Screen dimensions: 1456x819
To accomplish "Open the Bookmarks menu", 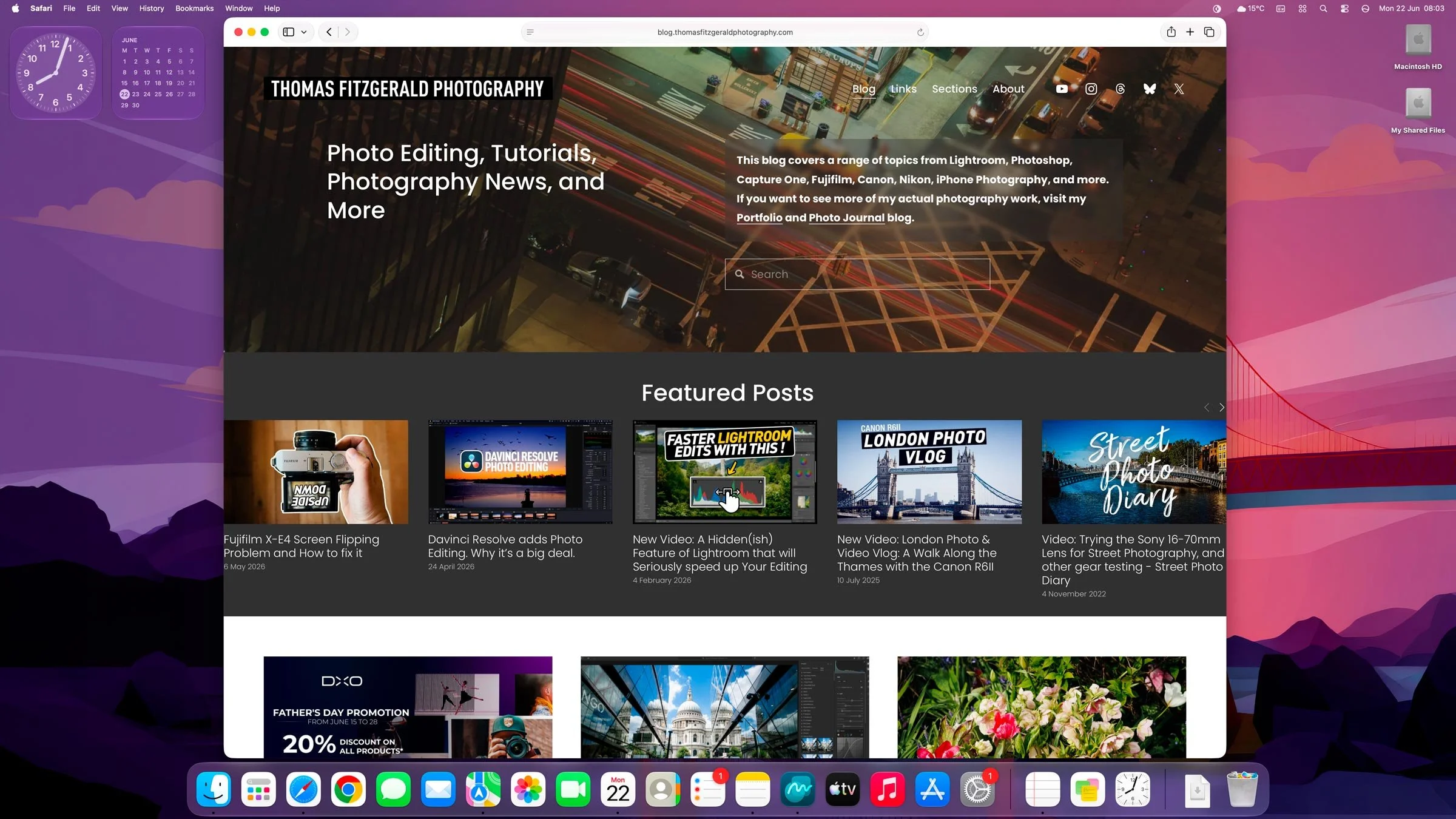I will point(194,8).
